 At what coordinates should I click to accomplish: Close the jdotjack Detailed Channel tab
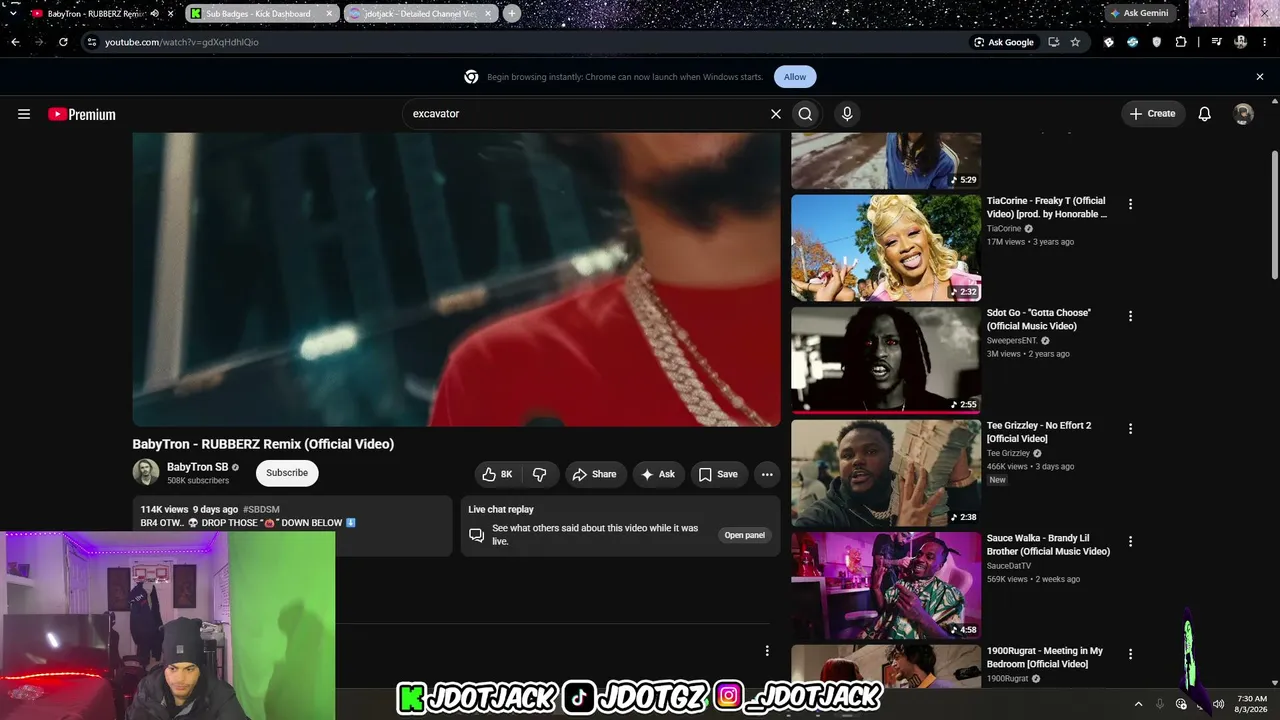pos(487,14)
